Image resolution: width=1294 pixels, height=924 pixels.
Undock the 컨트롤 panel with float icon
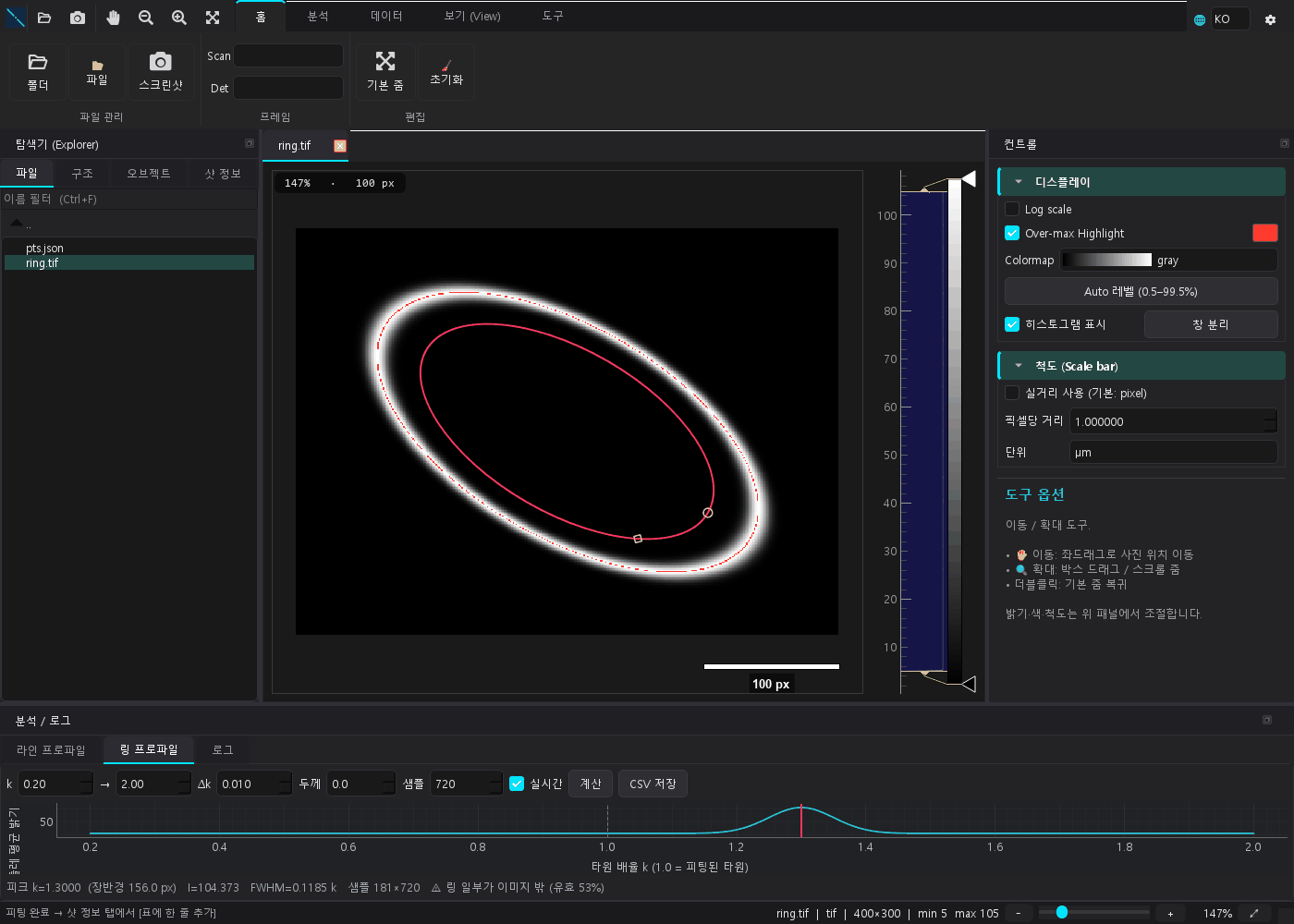click(x=1284, y=143)
